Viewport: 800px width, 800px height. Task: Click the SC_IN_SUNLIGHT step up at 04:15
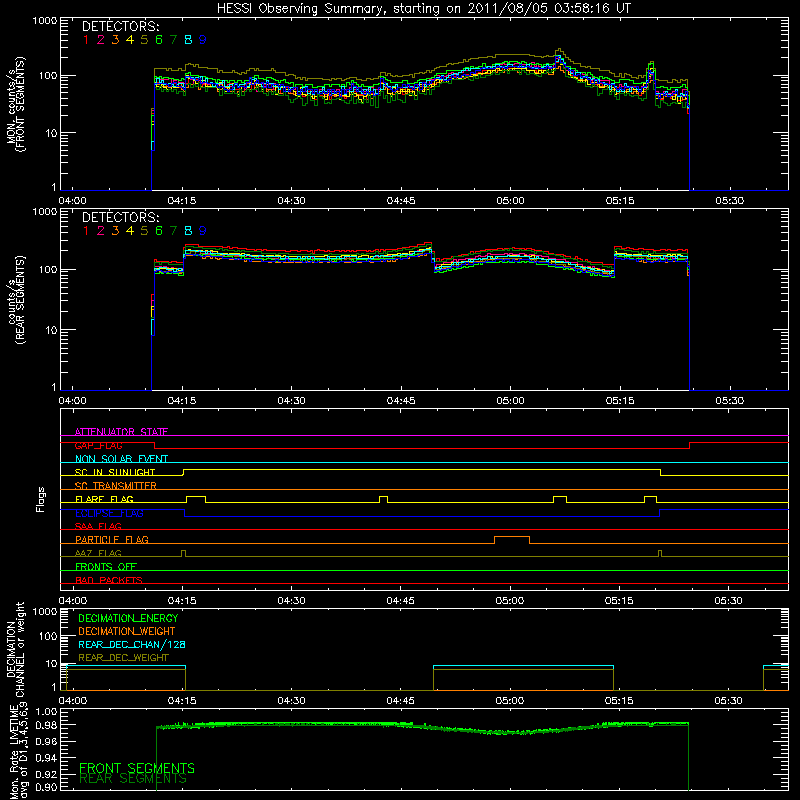coord(183,472)
